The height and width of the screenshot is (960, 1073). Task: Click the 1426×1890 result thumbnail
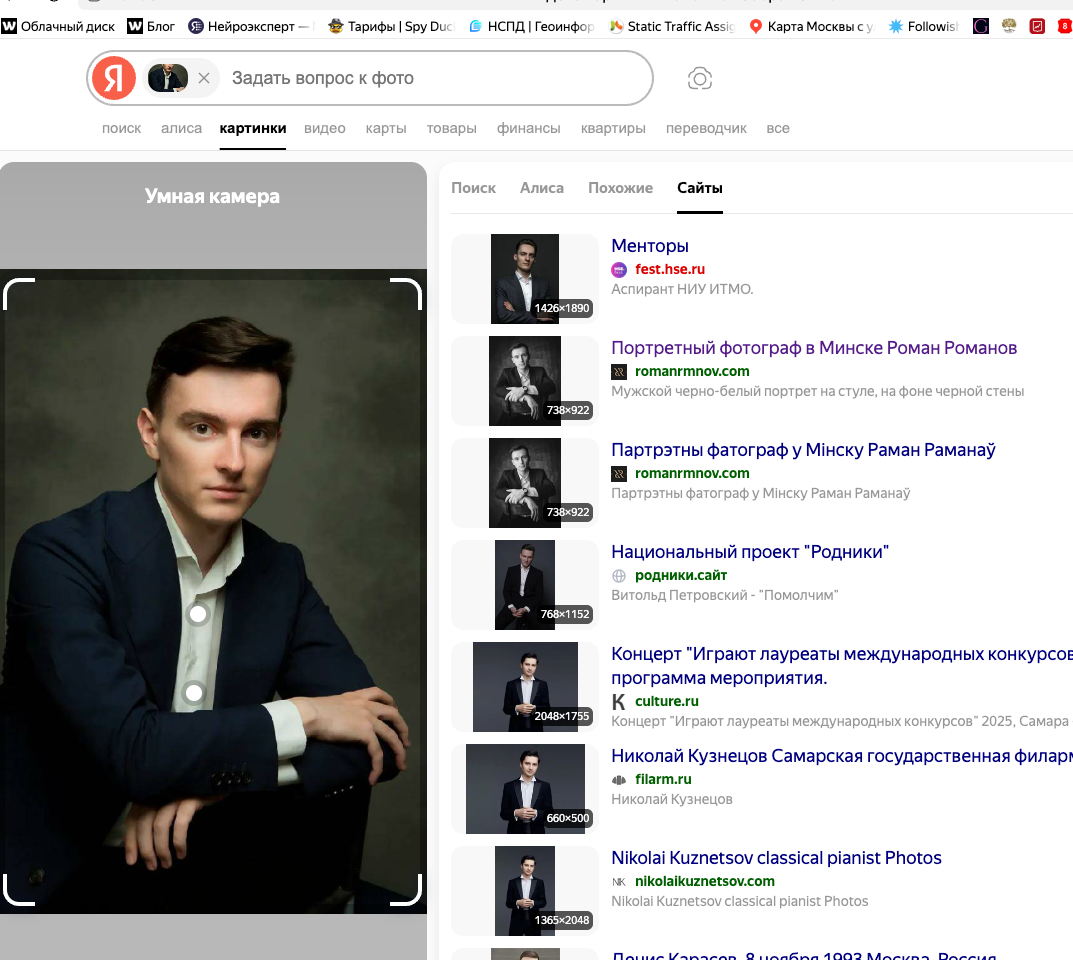coord(524,279)
